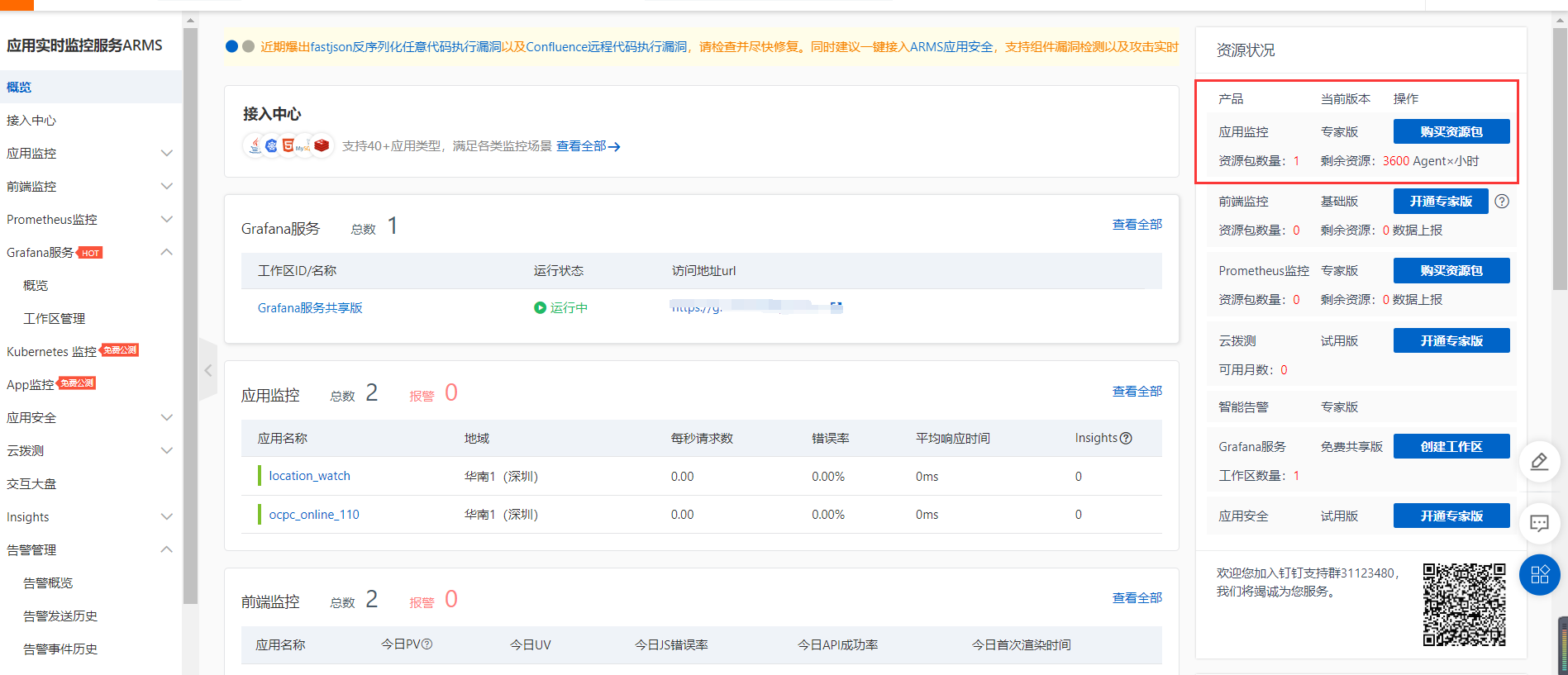Screen dimensions: 1568x675
Task: Click 查看全部 in 前端监控 card
Action: point(1137,597)
